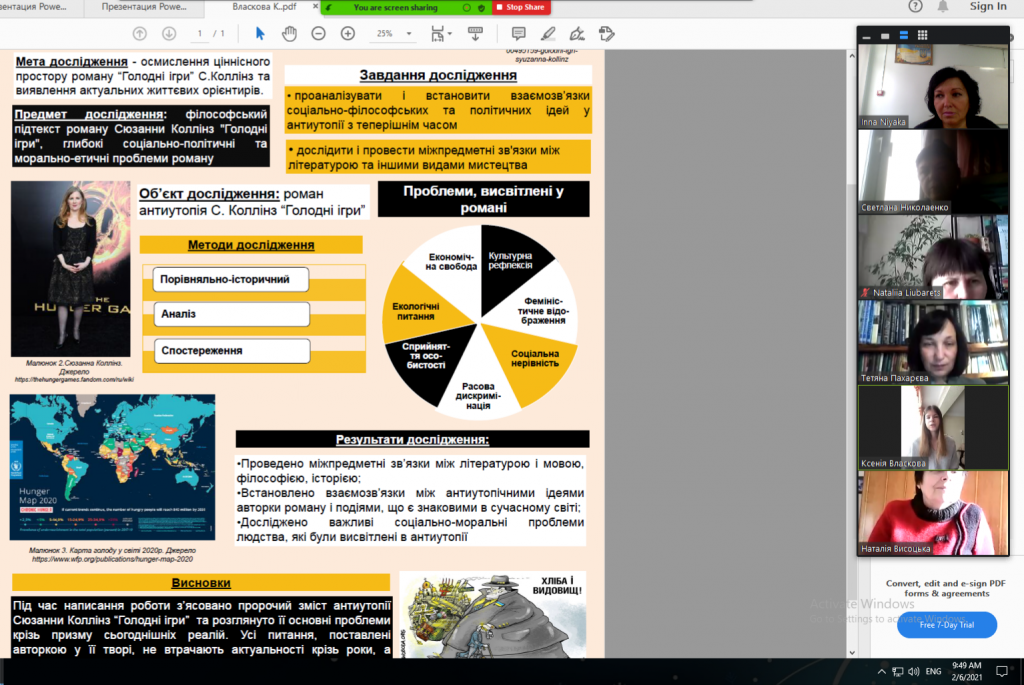The image size is (1024, 685).
Task: Minimize the Zoom video panel
Action: 867,36
